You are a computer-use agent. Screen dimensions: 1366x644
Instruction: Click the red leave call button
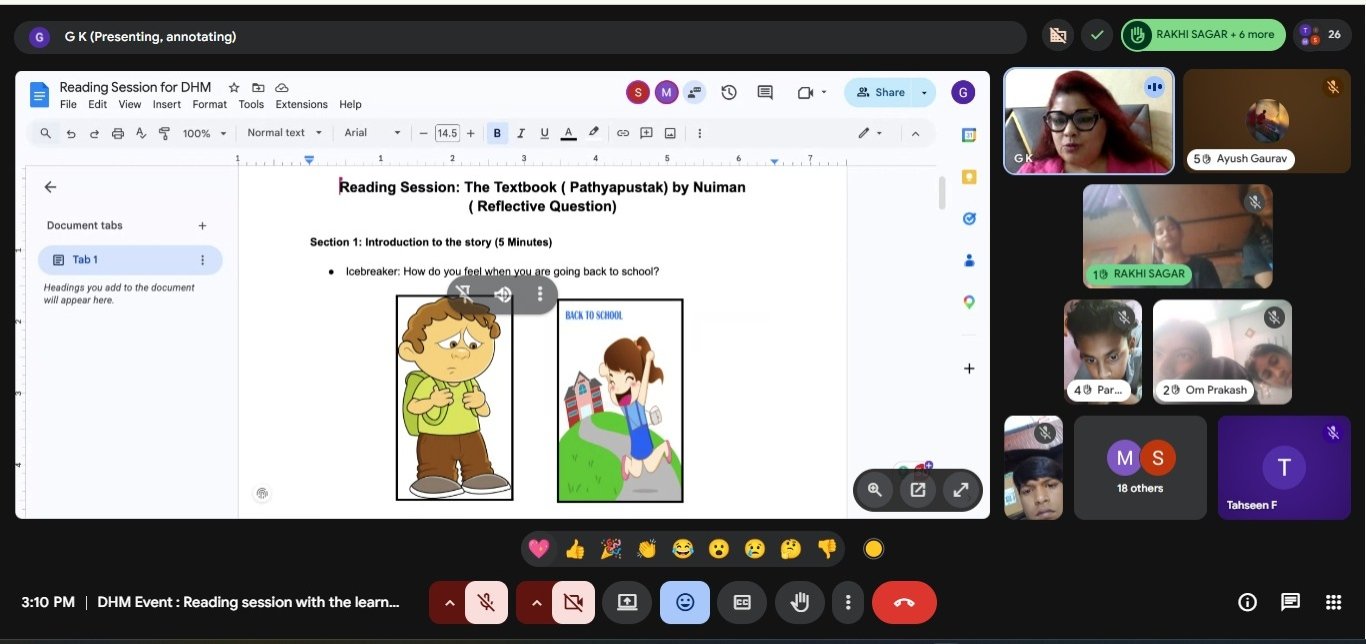[904, 602]
